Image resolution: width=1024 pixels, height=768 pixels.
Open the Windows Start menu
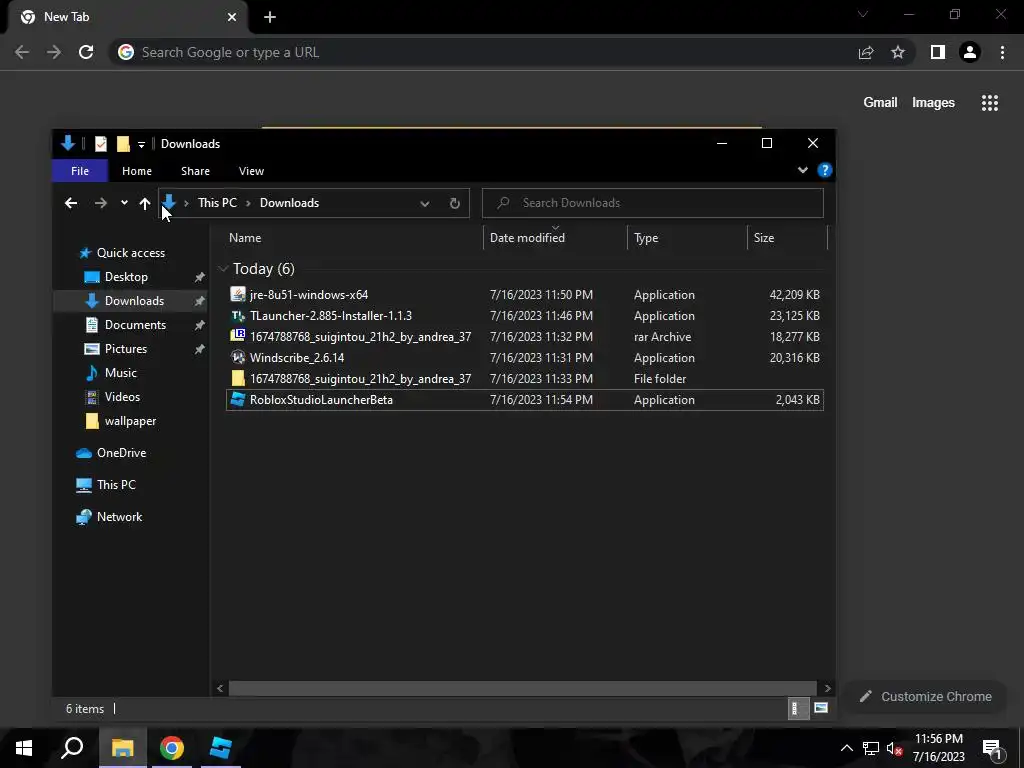(x=24, y=748)
